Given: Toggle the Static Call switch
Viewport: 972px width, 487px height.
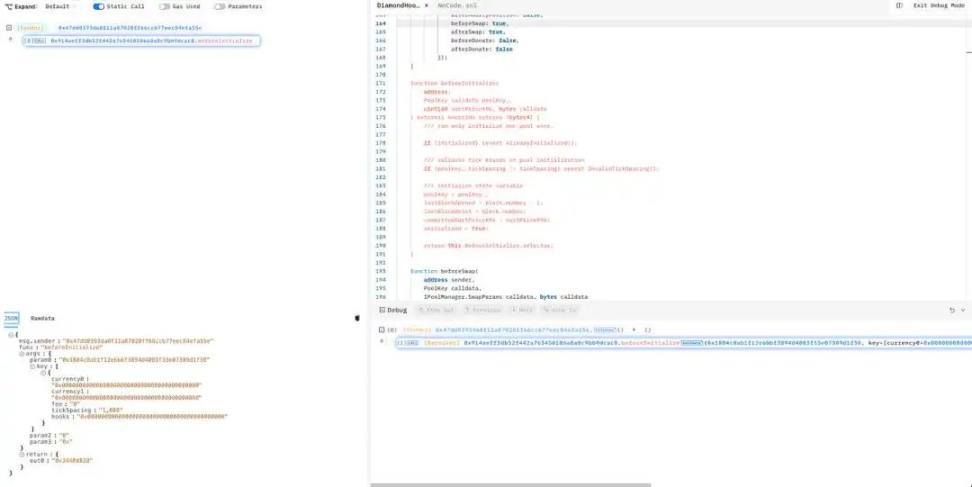Looking at the screenshot, I should point(99,6).
